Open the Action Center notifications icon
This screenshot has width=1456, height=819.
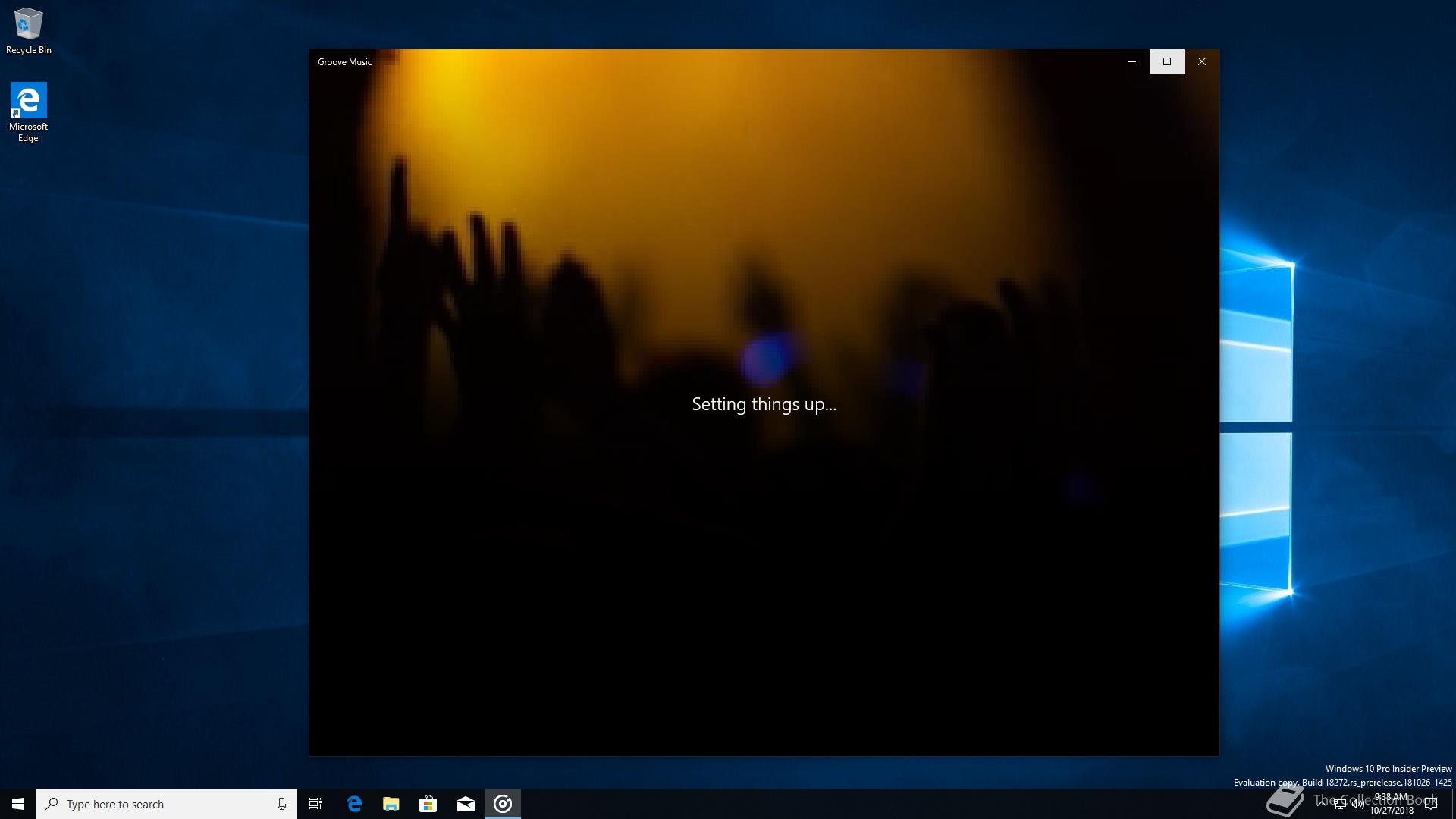1431,804
